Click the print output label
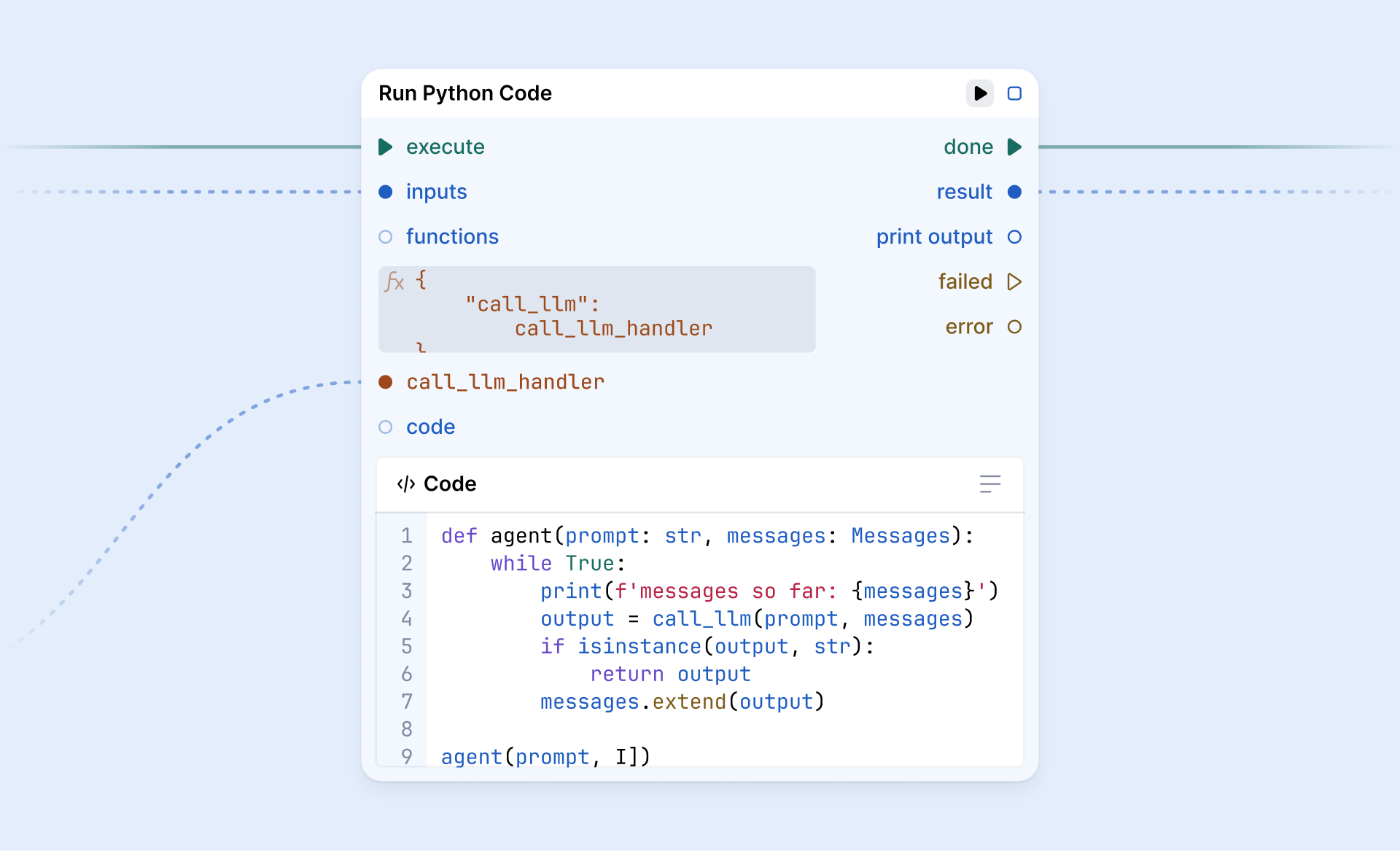Viewport: 1400px width, 851px height. pos(935,237)
